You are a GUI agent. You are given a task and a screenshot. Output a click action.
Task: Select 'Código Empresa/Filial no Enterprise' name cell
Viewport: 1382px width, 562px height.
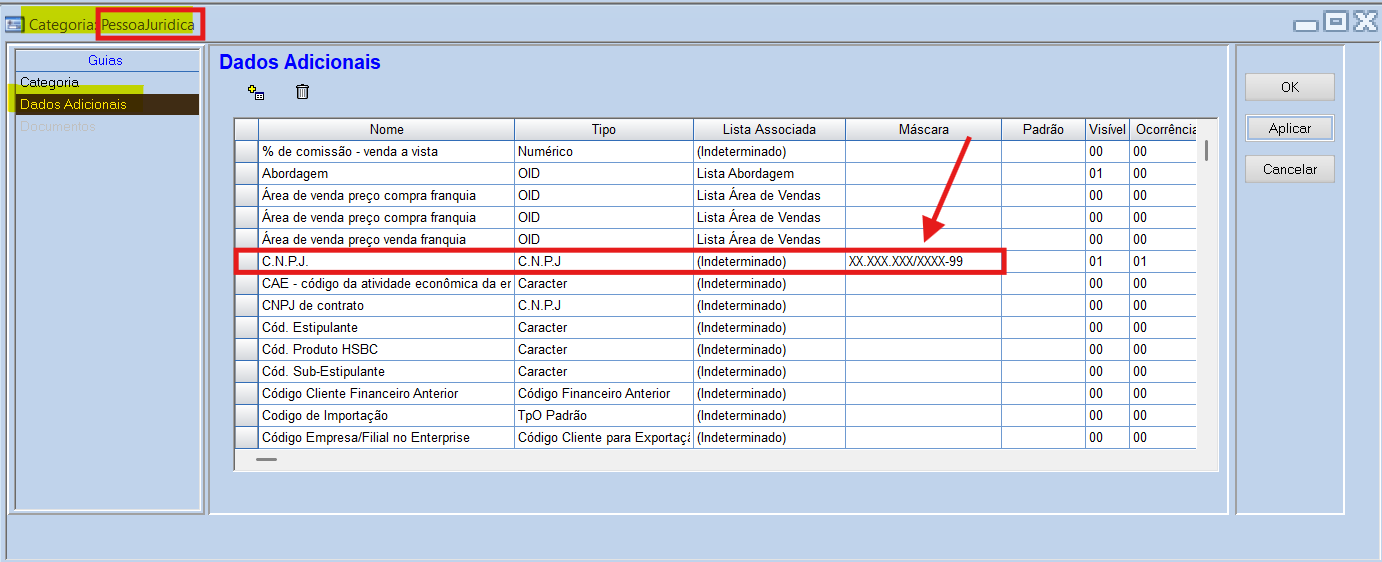tap(386, 437)
